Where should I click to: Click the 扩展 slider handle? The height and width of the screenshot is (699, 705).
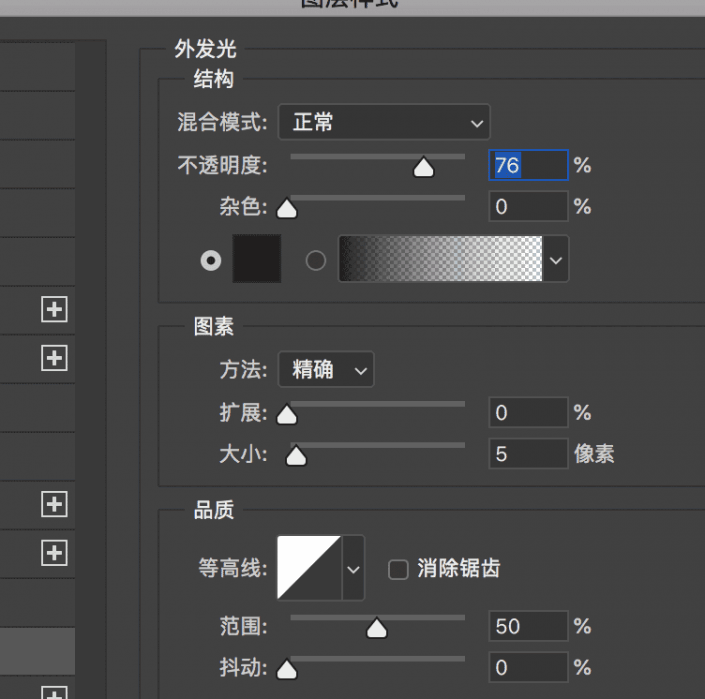[287, 414]
